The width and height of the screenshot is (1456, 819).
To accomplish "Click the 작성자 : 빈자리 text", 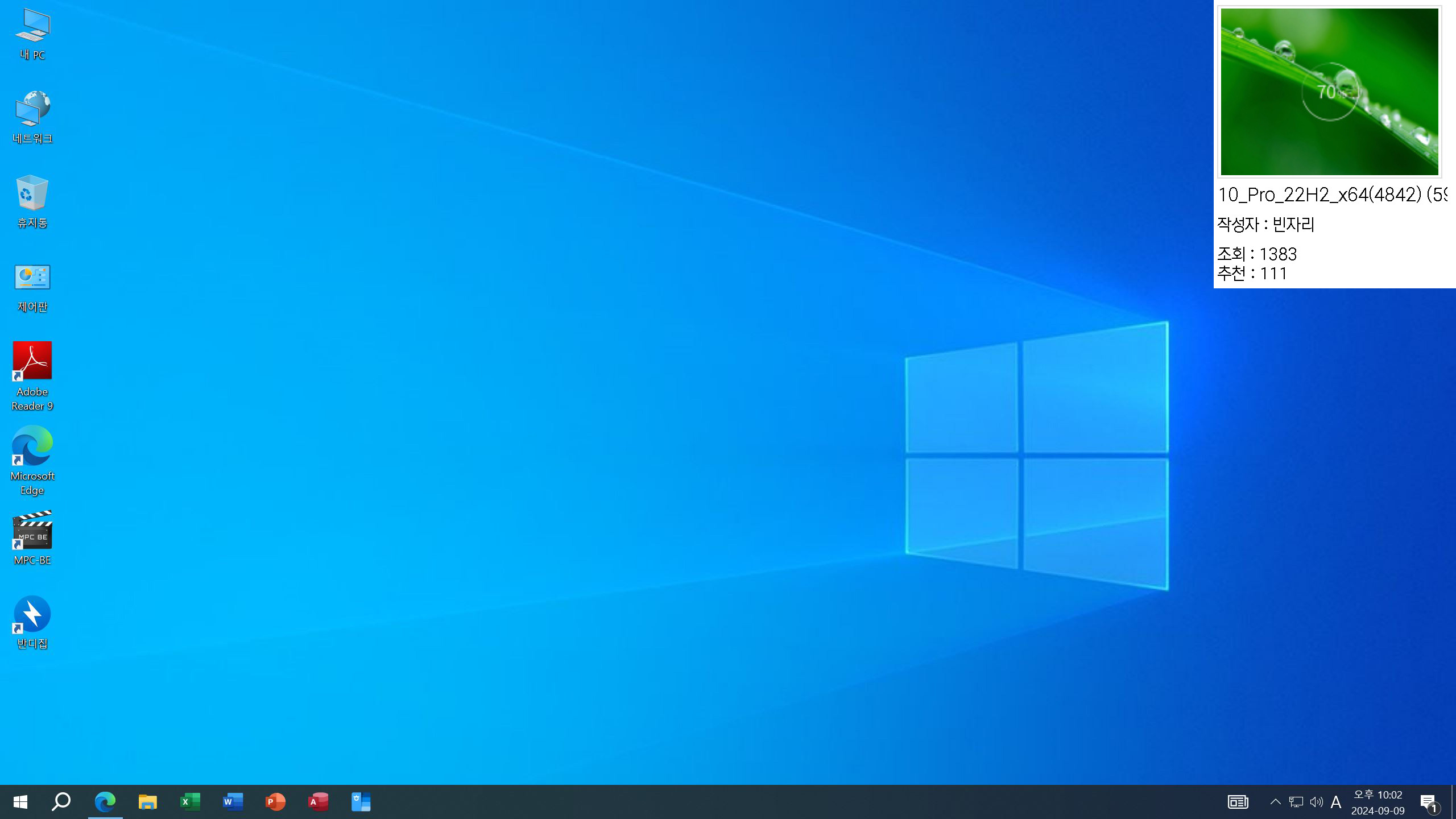I will pyautogui.click(x=1266, y=224).
